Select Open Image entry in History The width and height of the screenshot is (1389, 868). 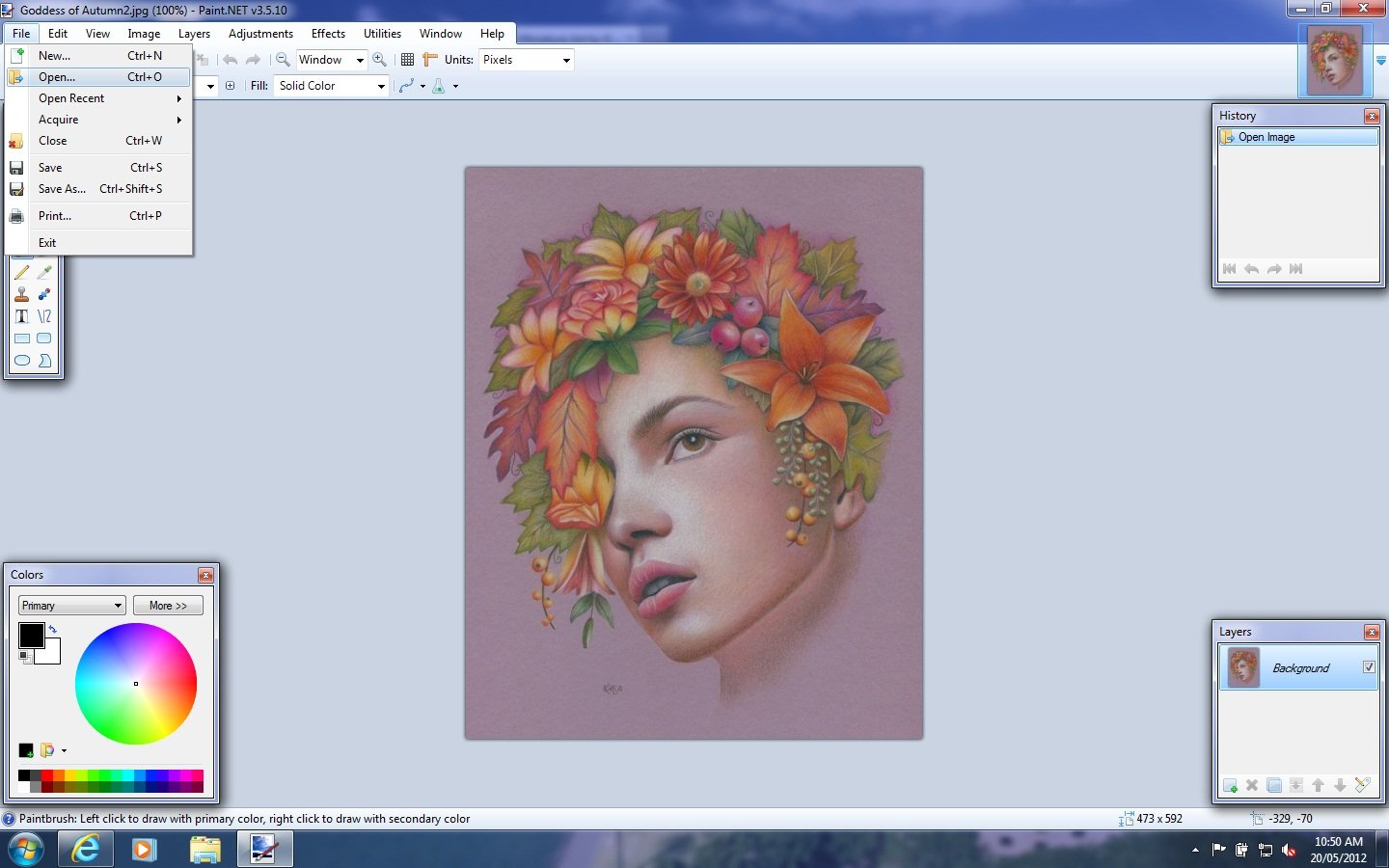(x=1266, y=137)
